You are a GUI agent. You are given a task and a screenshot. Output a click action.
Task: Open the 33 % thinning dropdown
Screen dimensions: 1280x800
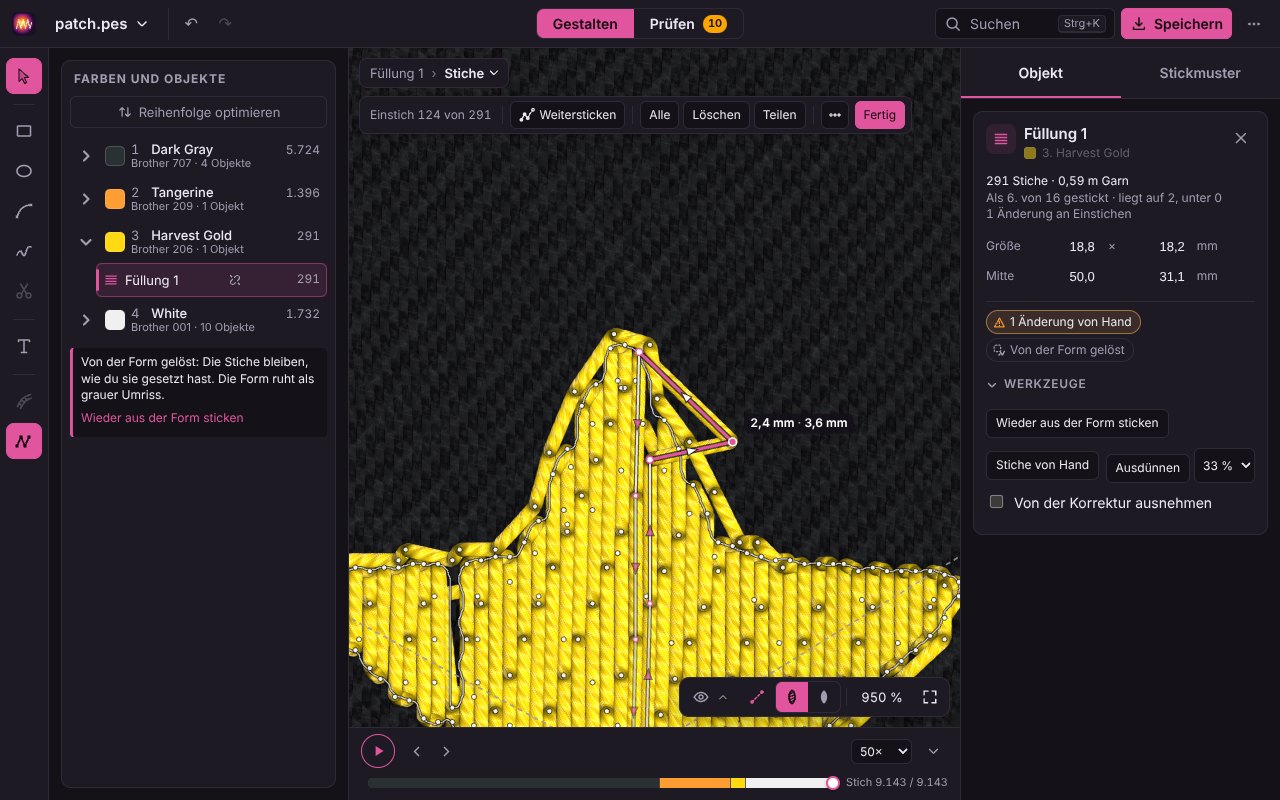pos(1224,466)
